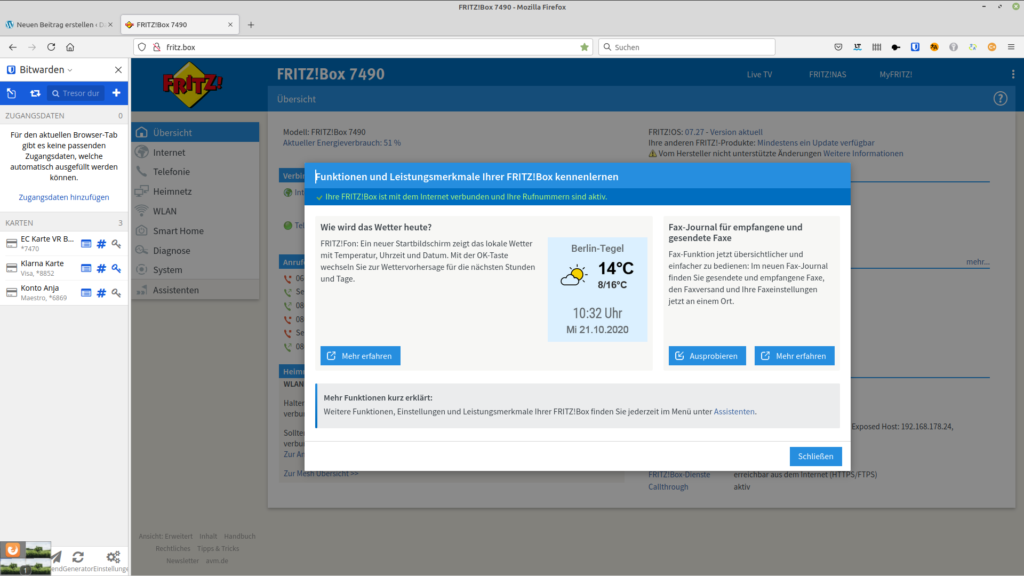
Task: Click the 'Aktueller Energieverbrauch: 51 %' link
Action: pos(342,143)
